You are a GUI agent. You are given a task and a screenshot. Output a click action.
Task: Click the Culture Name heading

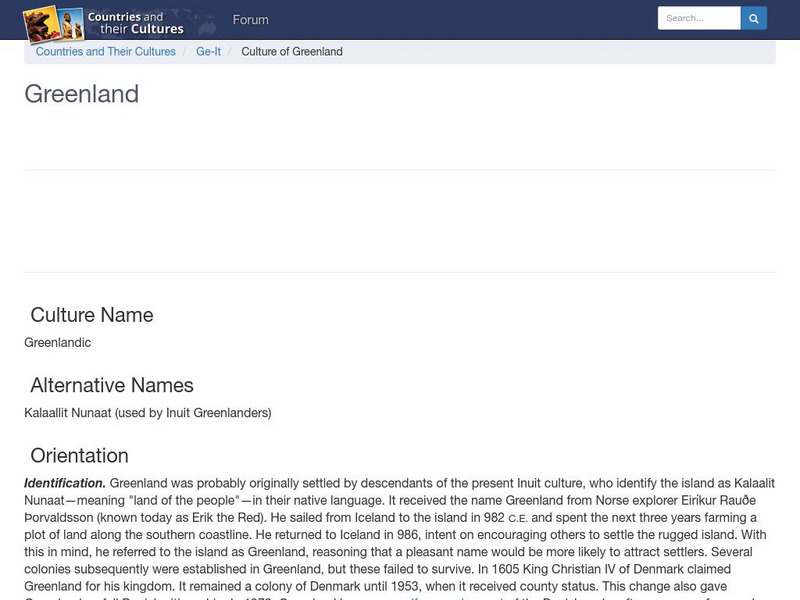[92, 315]
